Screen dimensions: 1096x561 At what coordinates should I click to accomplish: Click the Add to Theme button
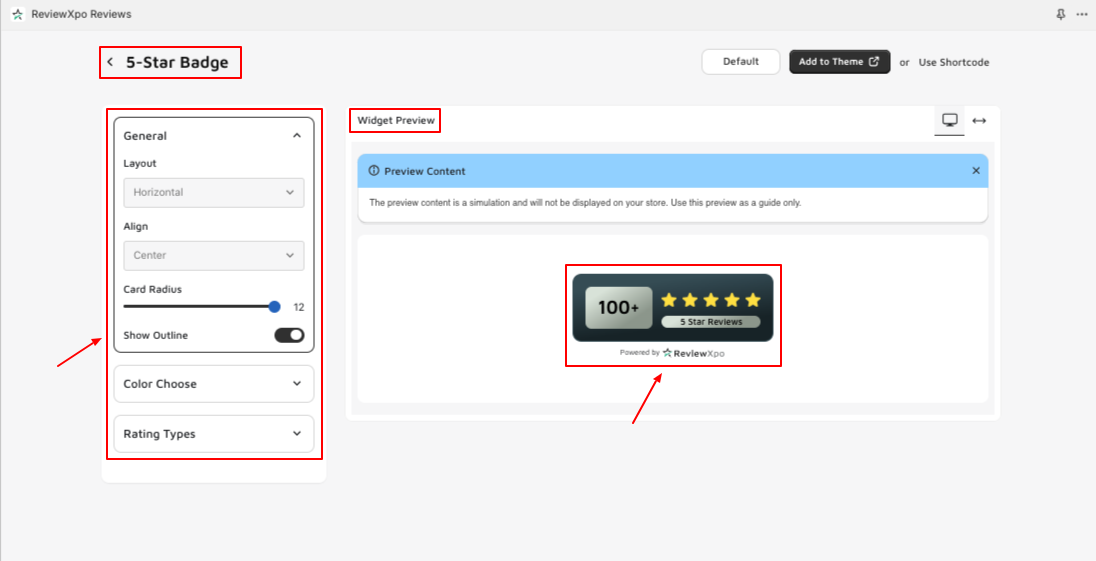(839, 61)
